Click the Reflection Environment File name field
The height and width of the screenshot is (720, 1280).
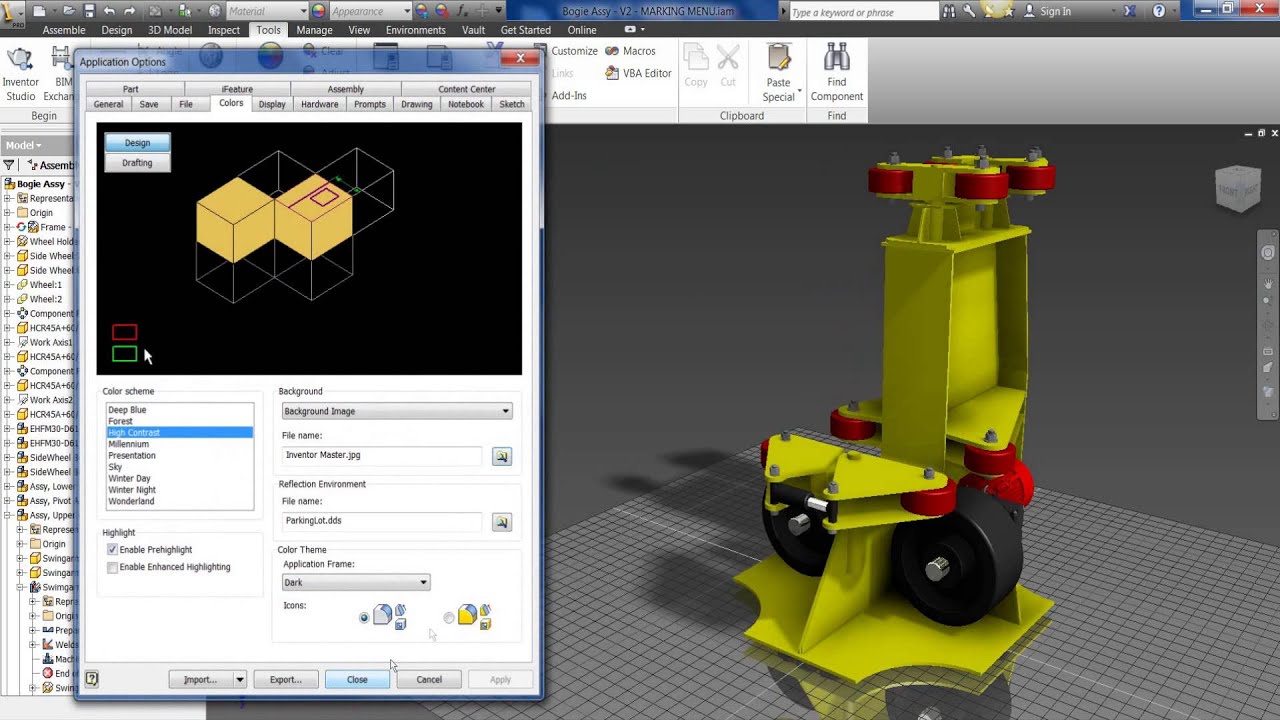click(x=382, y=521)
